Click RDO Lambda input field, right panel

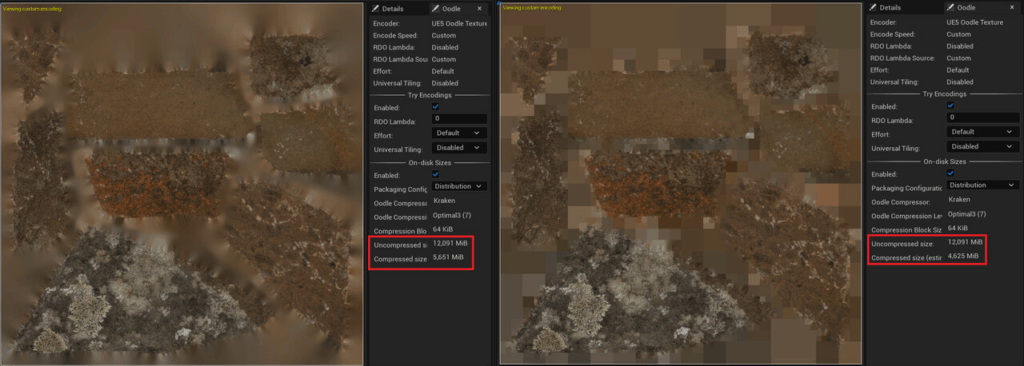[x=982, y=117]
